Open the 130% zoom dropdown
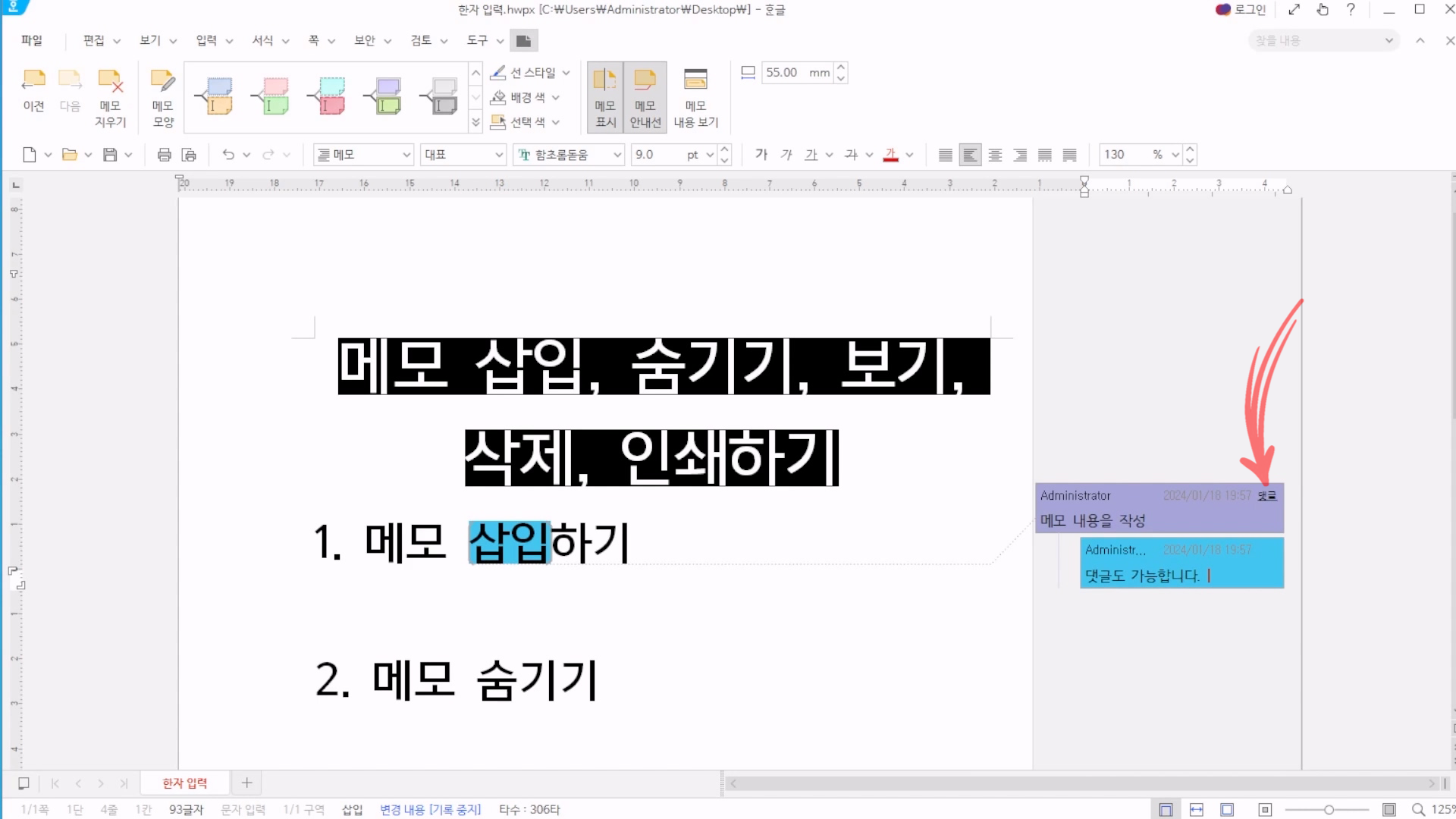1456x819 pixels. 1175,155
